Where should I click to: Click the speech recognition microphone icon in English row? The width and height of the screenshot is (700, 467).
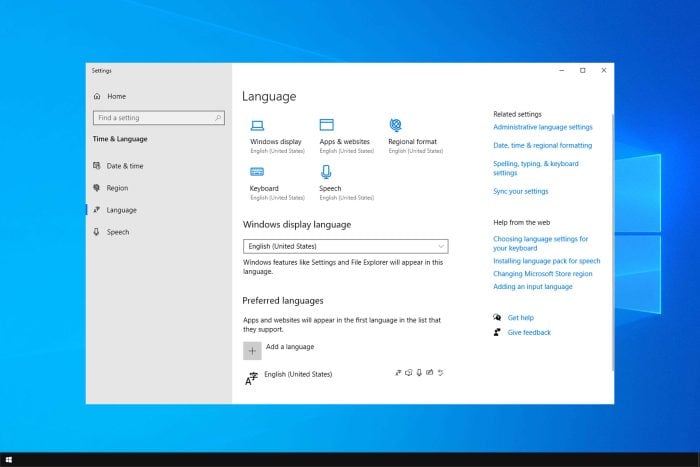click(x=419, y=372)
